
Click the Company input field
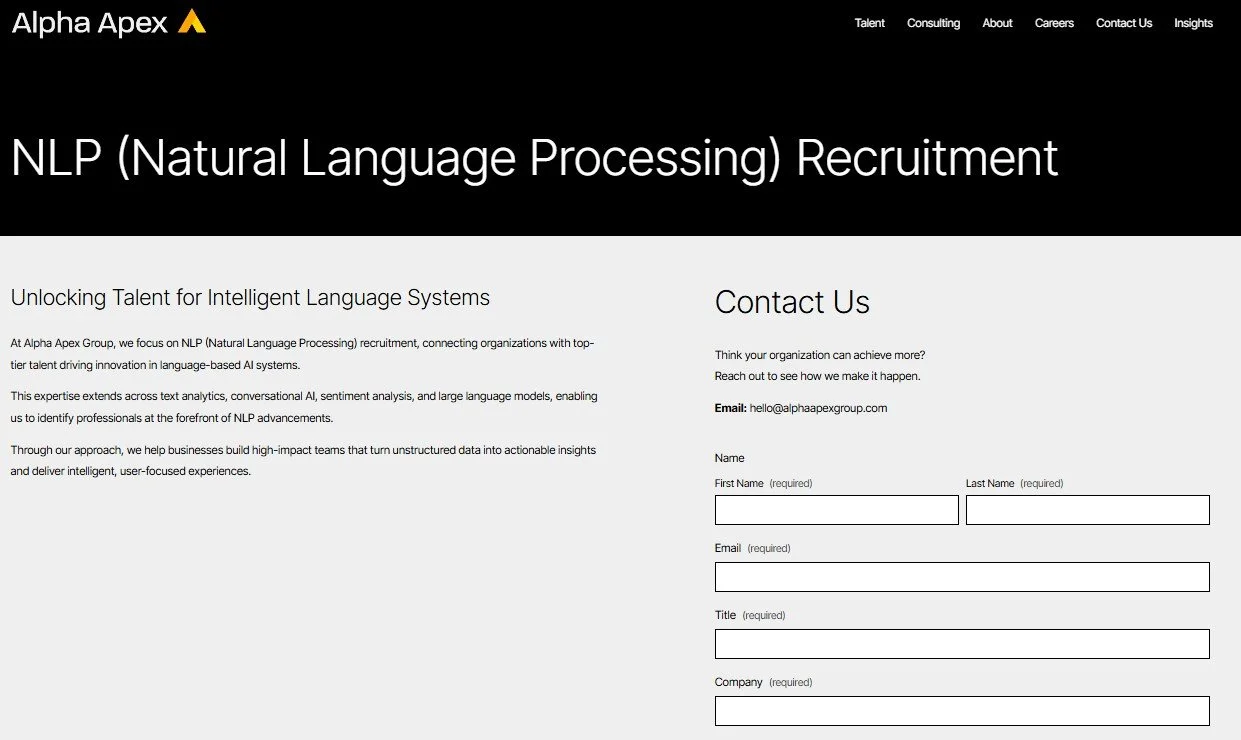[962, 711]
